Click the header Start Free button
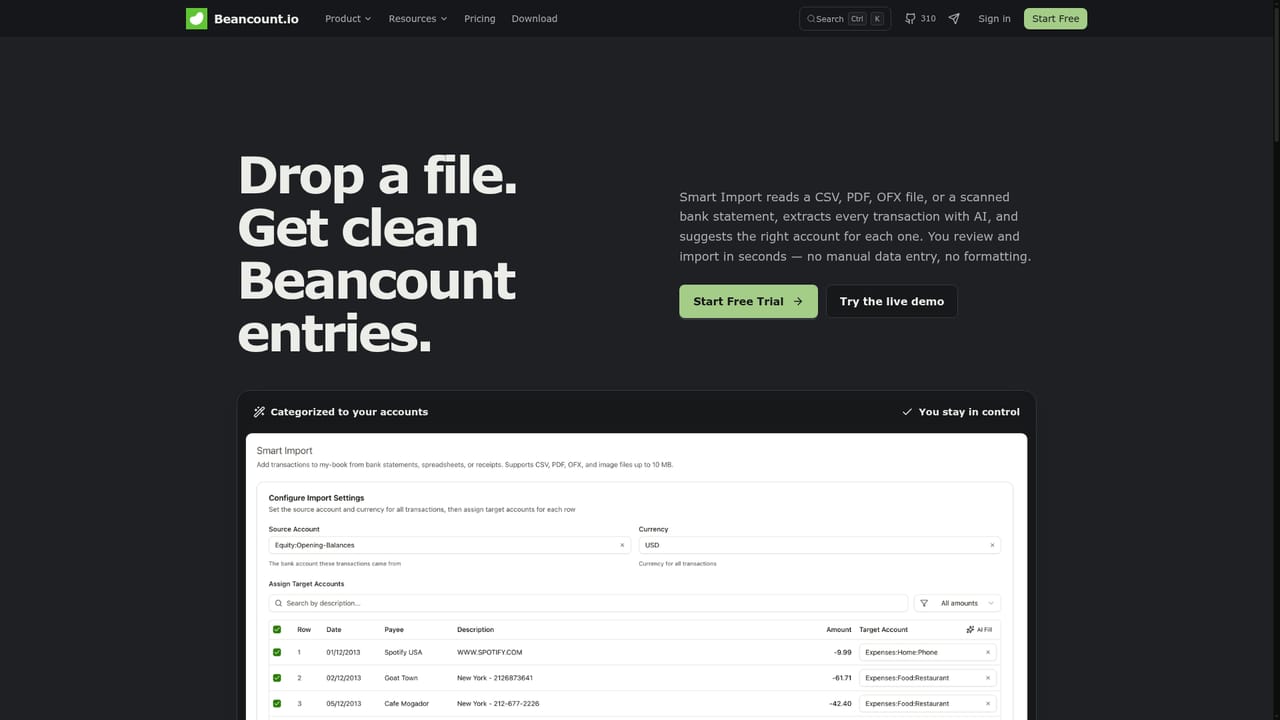The width and height of the screenshot is (1280, 720). (1055, 18)
